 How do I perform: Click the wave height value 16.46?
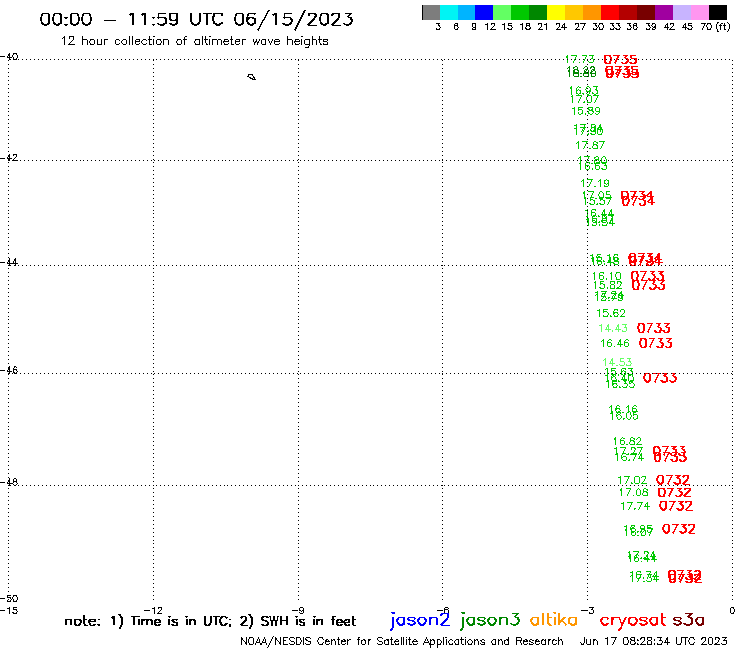click(615, 343)
